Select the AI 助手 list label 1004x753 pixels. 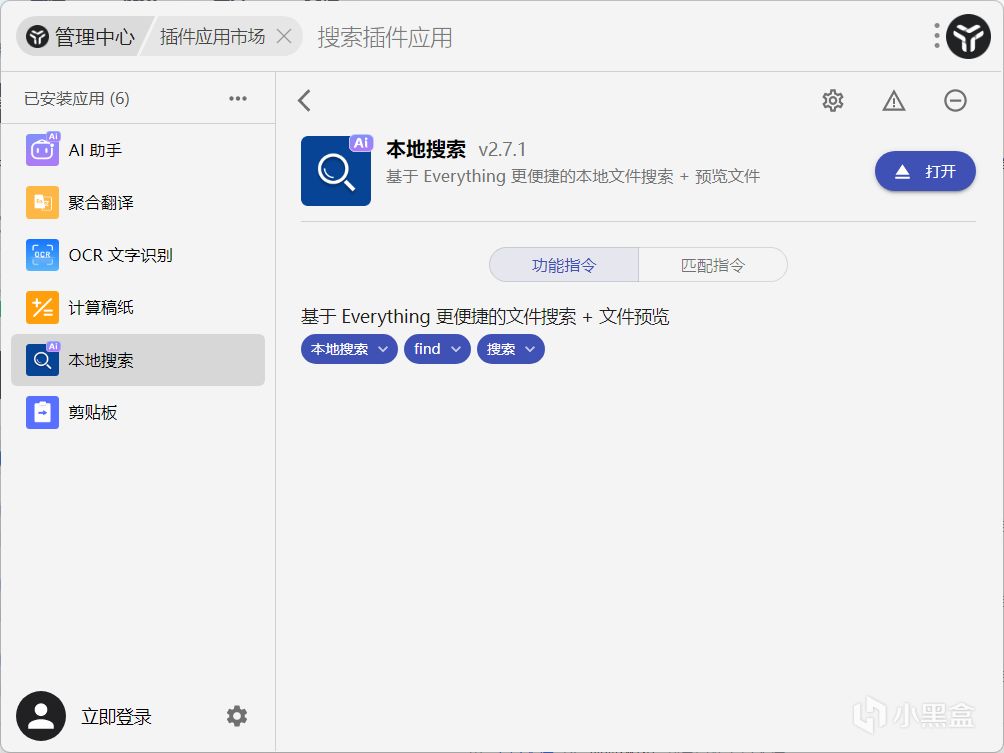pos(95,150)
